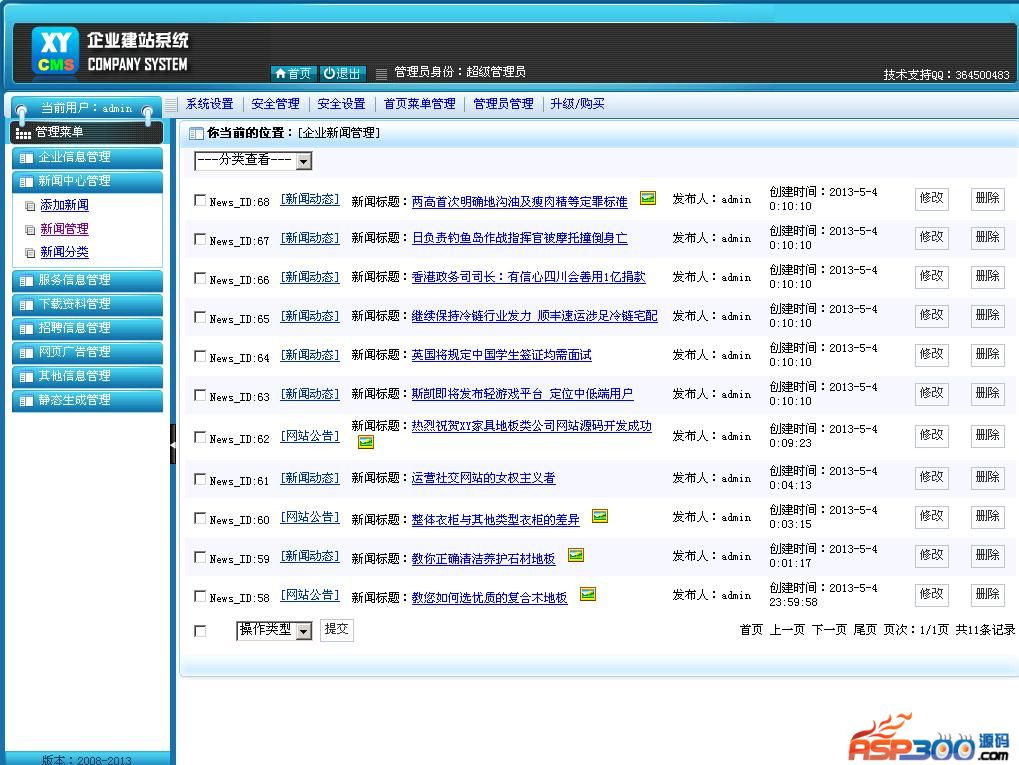
Task: Open the 分类查看 category dropdown
Action: pyautogui.click(x=253, y=161)
